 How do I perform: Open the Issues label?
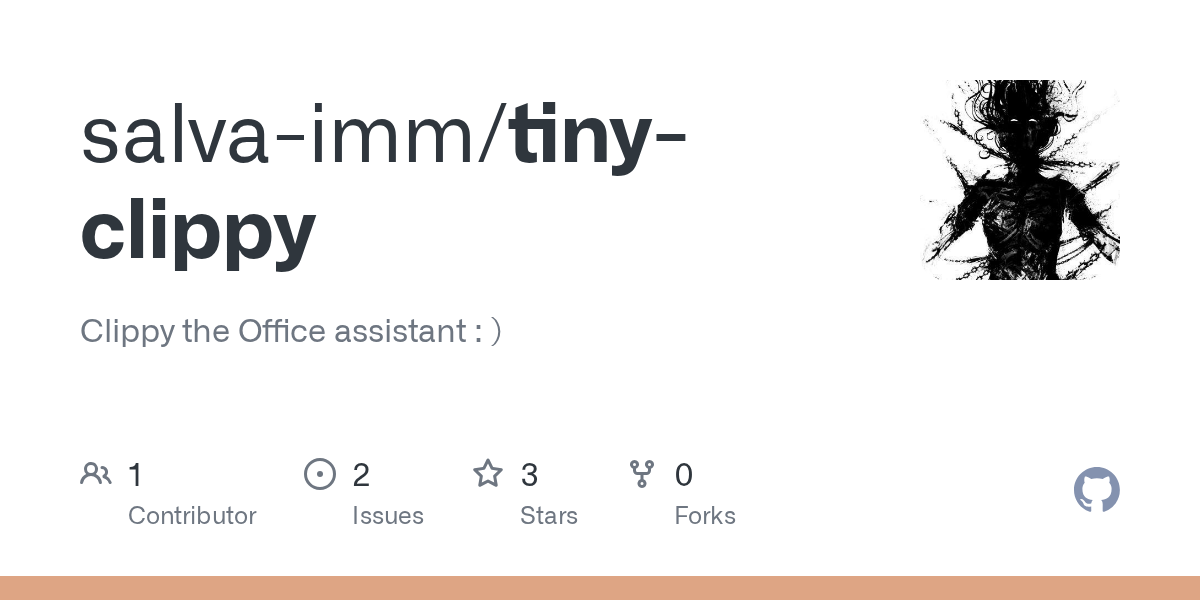(x=388, y=516)
